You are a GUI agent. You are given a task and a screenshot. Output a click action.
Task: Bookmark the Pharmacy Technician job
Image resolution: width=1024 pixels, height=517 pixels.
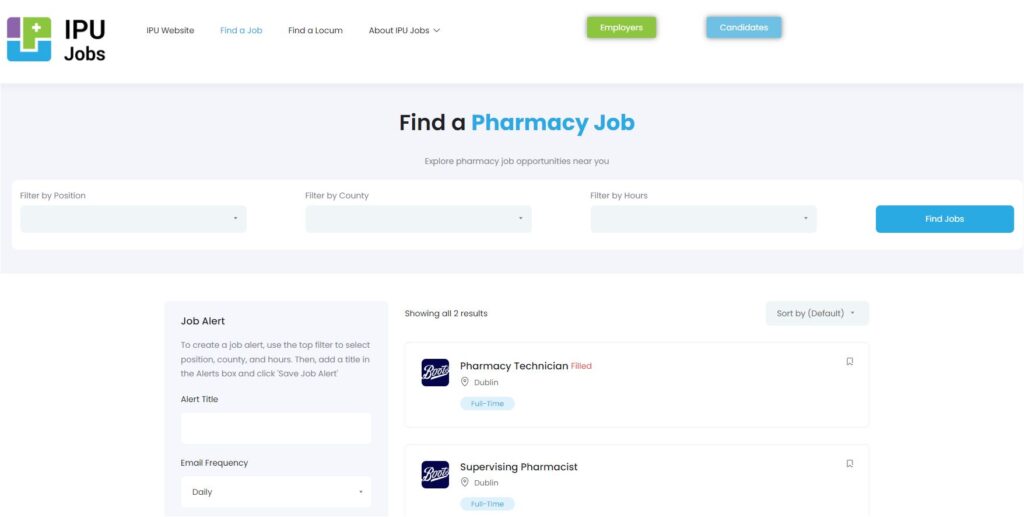(x=850, y=361)
